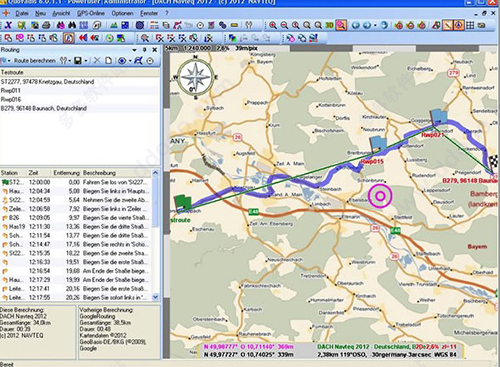Screen dimensions: 500x367
Task: Toggle the green 3D view button
Action: pos(329,25)
